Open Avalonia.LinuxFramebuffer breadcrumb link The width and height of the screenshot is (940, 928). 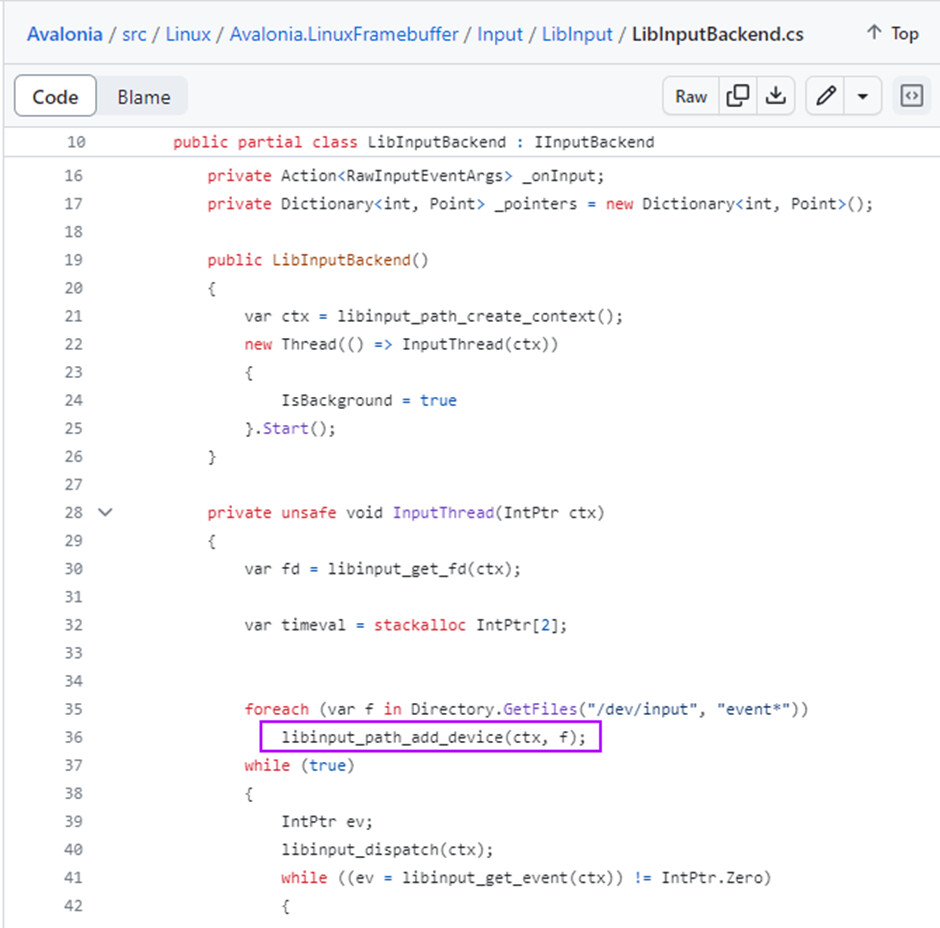point(343,34)
